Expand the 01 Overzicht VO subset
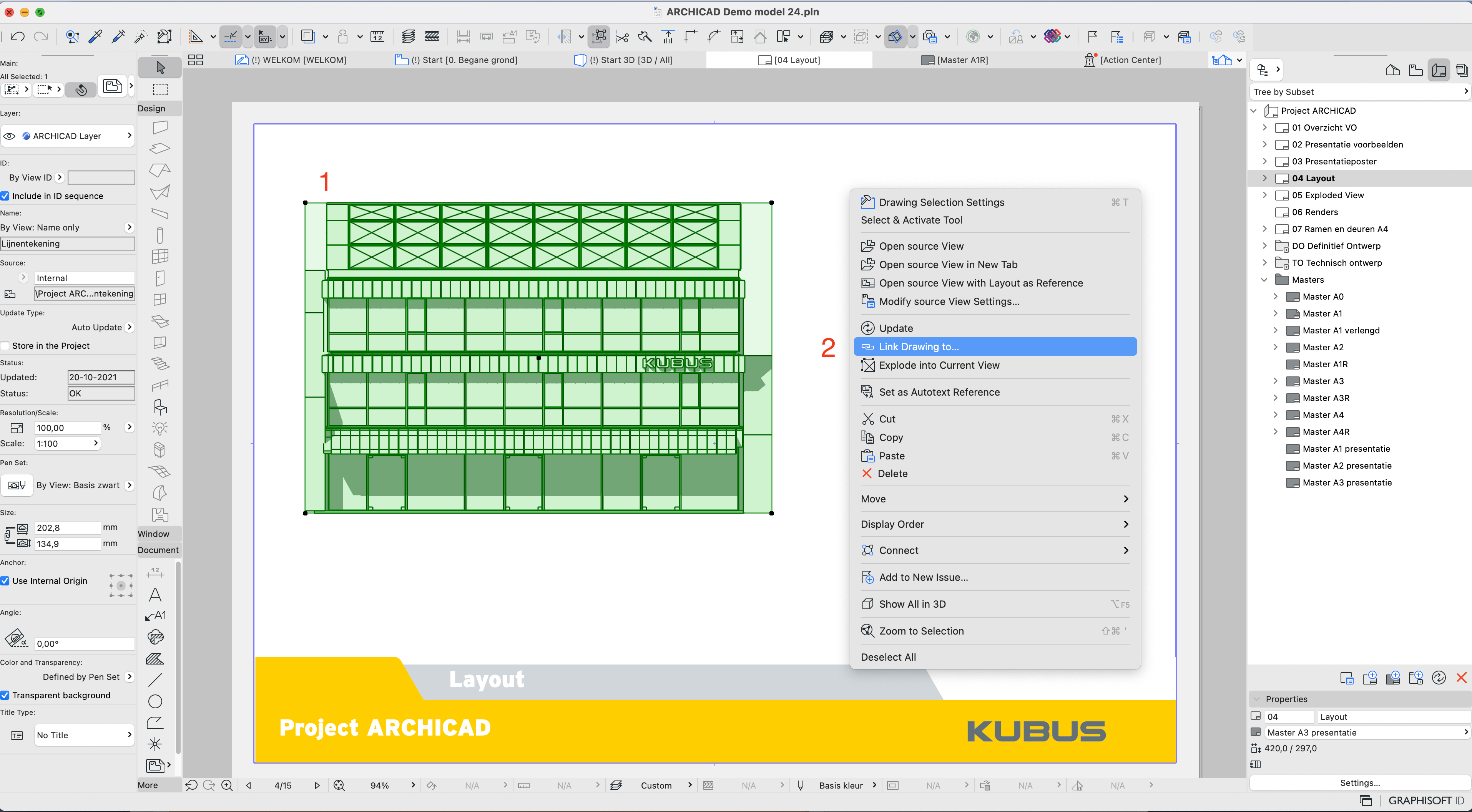Screen dimensions: 1472x812 [1264, 128]
